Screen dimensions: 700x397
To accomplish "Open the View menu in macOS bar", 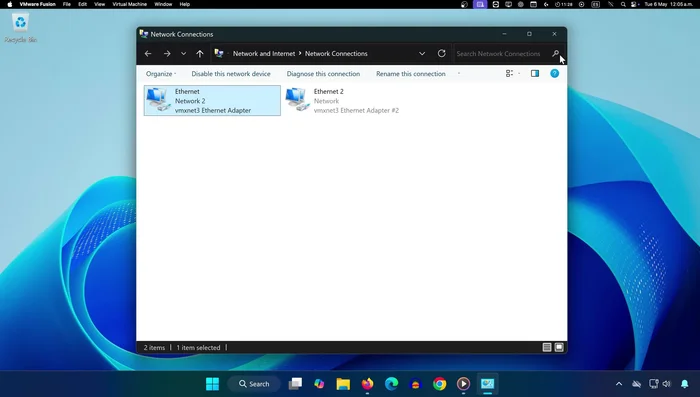I will [100, 4].
